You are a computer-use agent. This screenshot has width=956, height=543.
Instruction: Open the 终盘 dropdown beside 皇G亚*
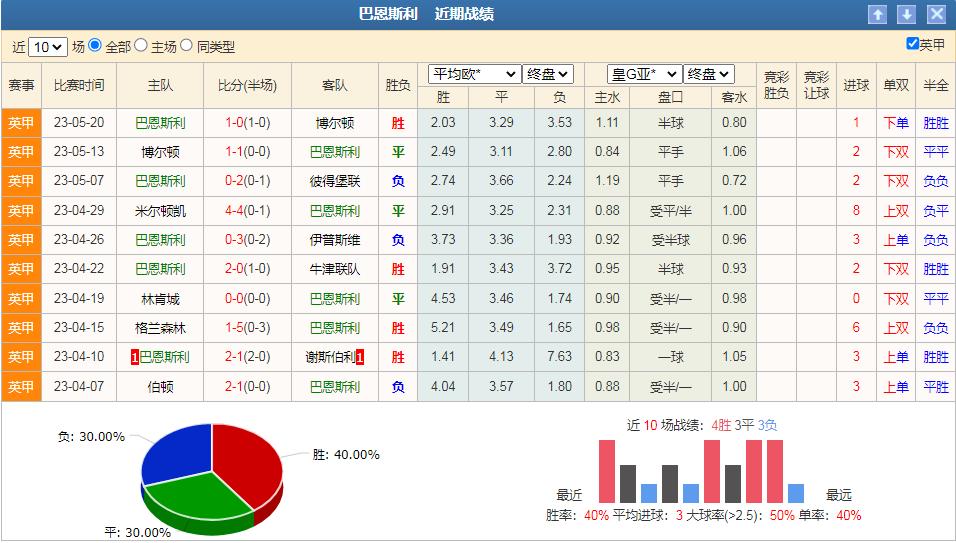[708, 74]
